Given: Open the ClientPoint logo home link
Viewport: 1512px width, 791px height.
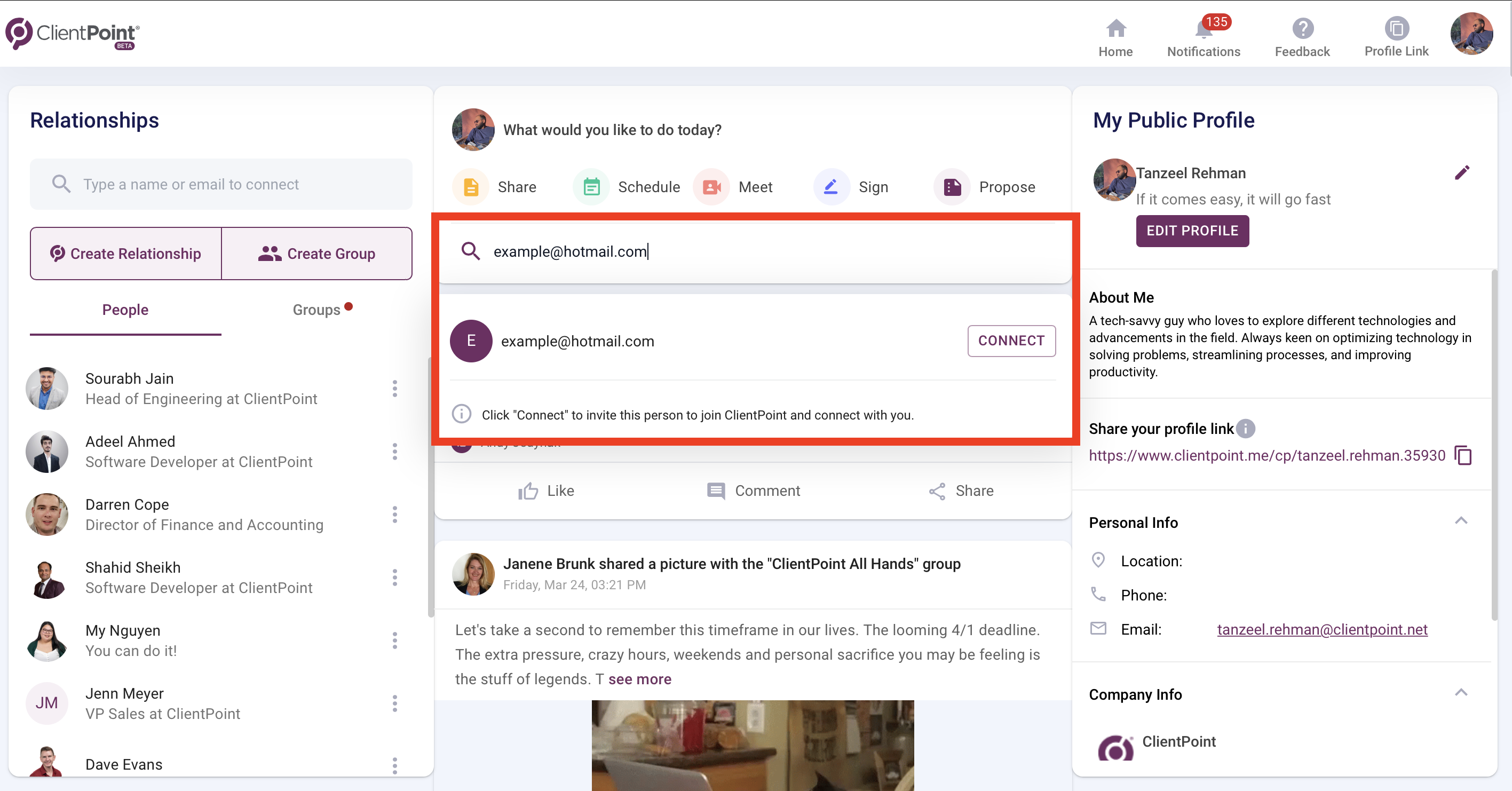Looking at the screenshot, I should click(73, 34).
